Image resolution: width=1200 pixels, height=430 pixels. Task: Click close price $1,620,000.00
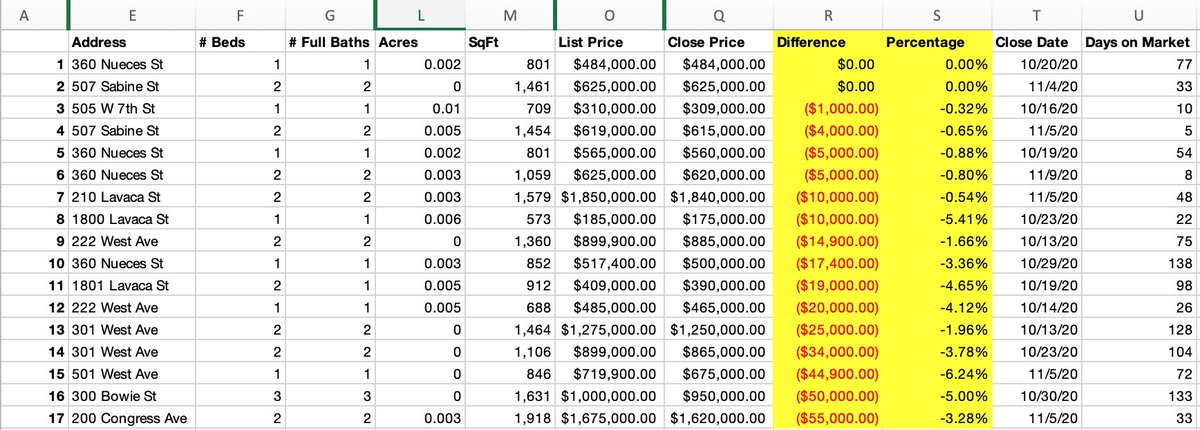(x=718, y=416)
